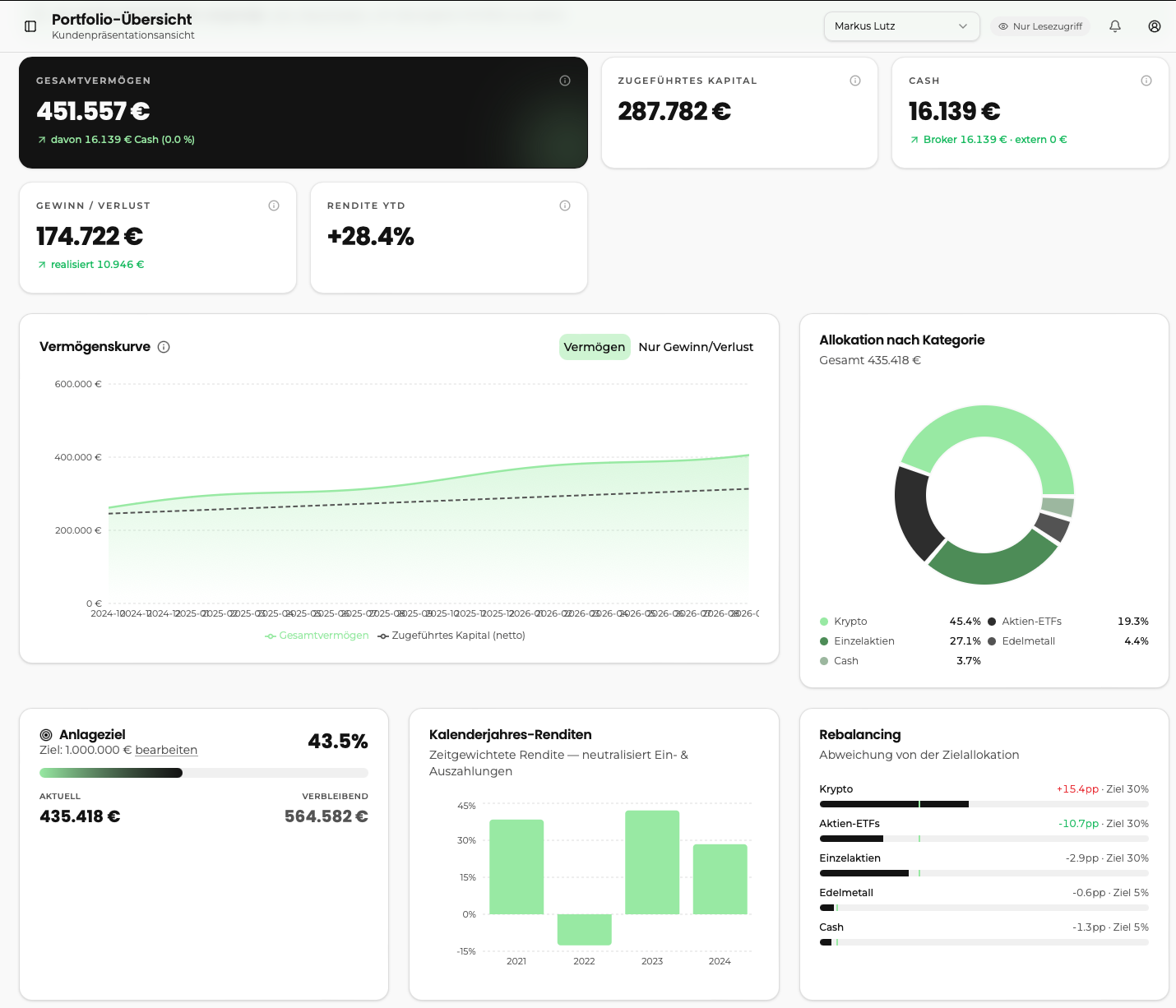Viewport: 1176px width, 1008px height.
Task: Open the notifications bell
Action: (x=1115, y=26)
